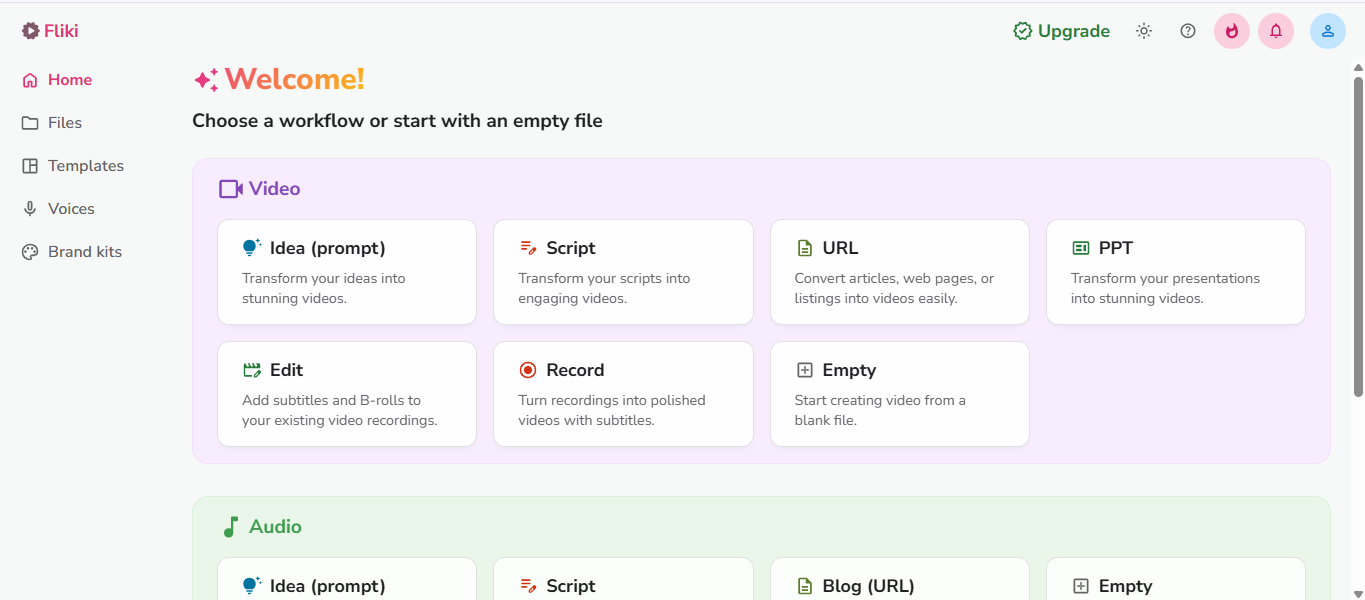The image size is (1365, 600).
Task: Click the lightbulb icon on Idea (prompt) card
Action: (x=249, y=247)
